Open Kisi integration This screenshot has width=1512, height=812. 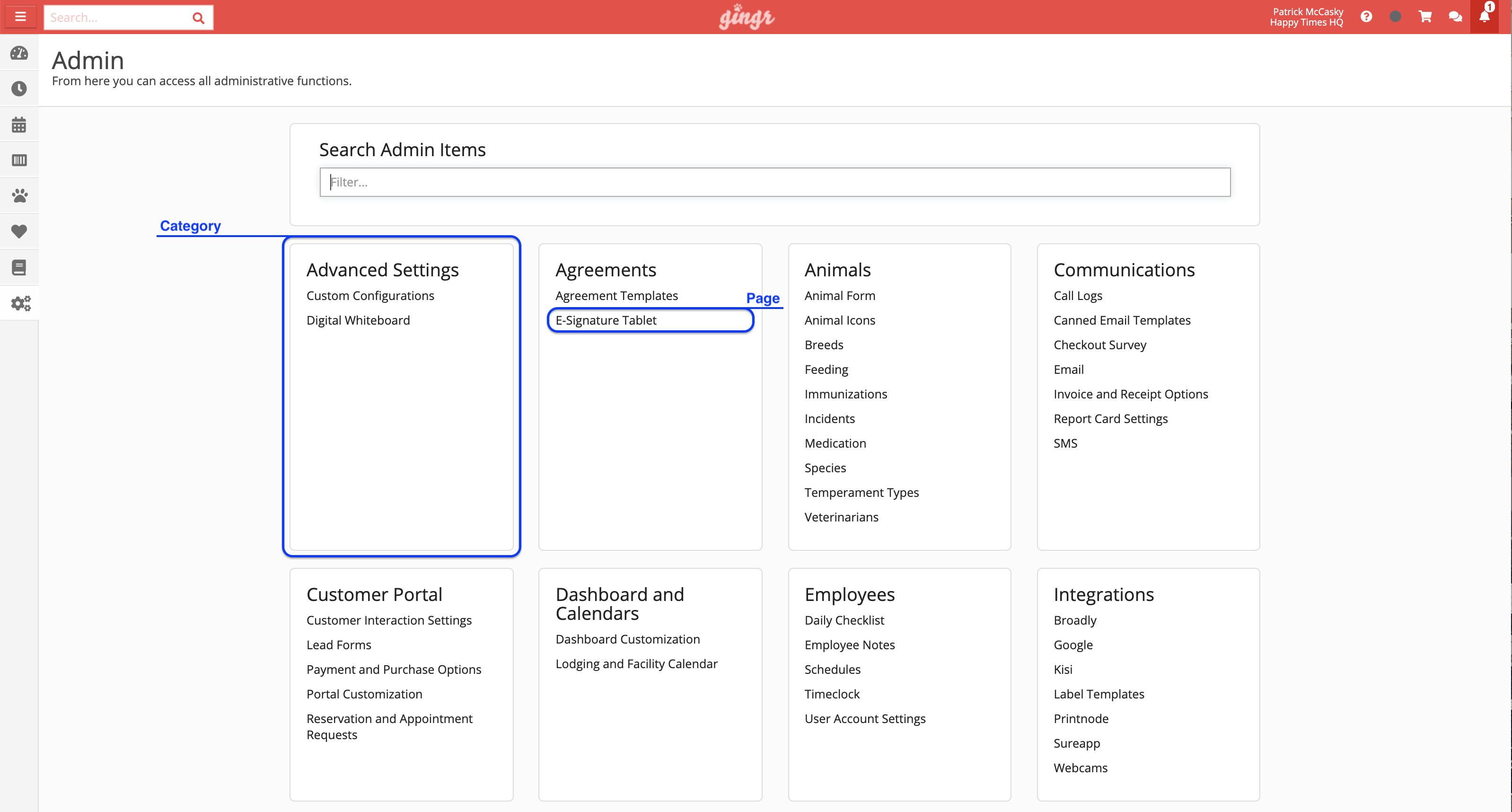coord(1063,670)
